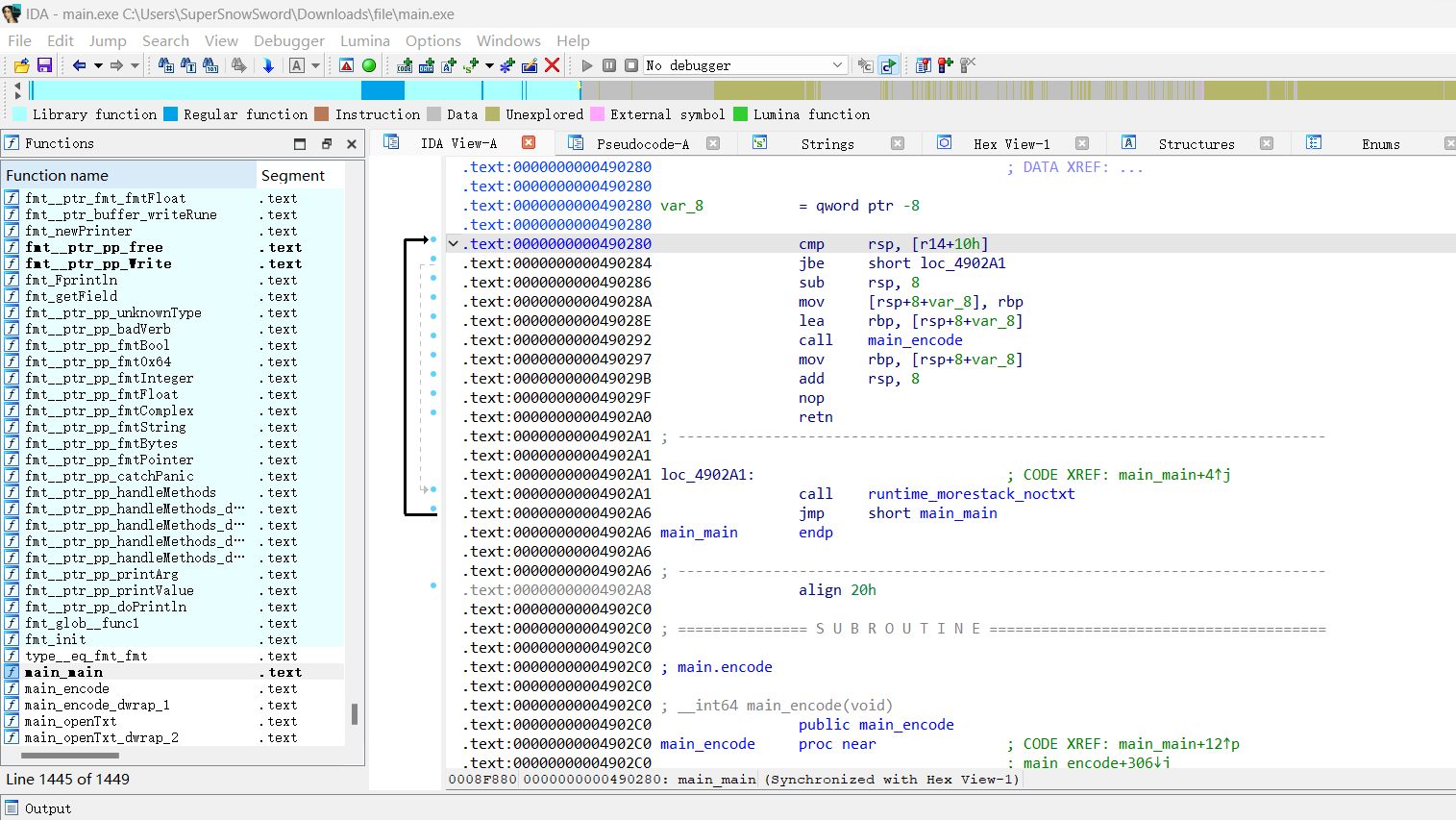The width and height of the screenshot is (1456, 820).
Task: Close the IDA View-A tab
Action: (x=529, y=142)
